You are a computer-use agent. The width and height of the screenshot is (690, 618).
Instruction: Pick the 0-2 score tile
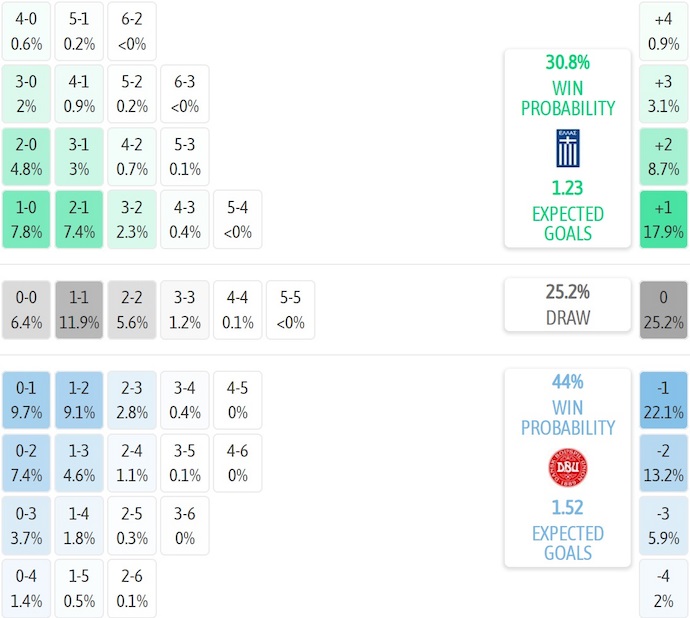click(x=26, y=463)
